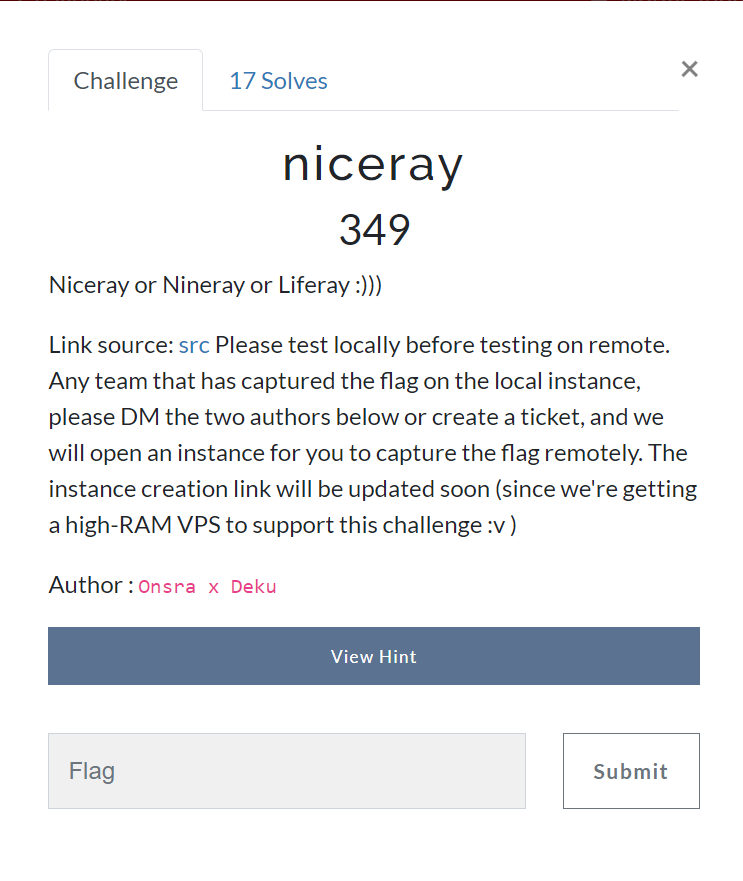Image resolution: width=743 pixels, height=881 pixels.
Task: Open the 17 Solves tab
Action: tap(278, 81)
